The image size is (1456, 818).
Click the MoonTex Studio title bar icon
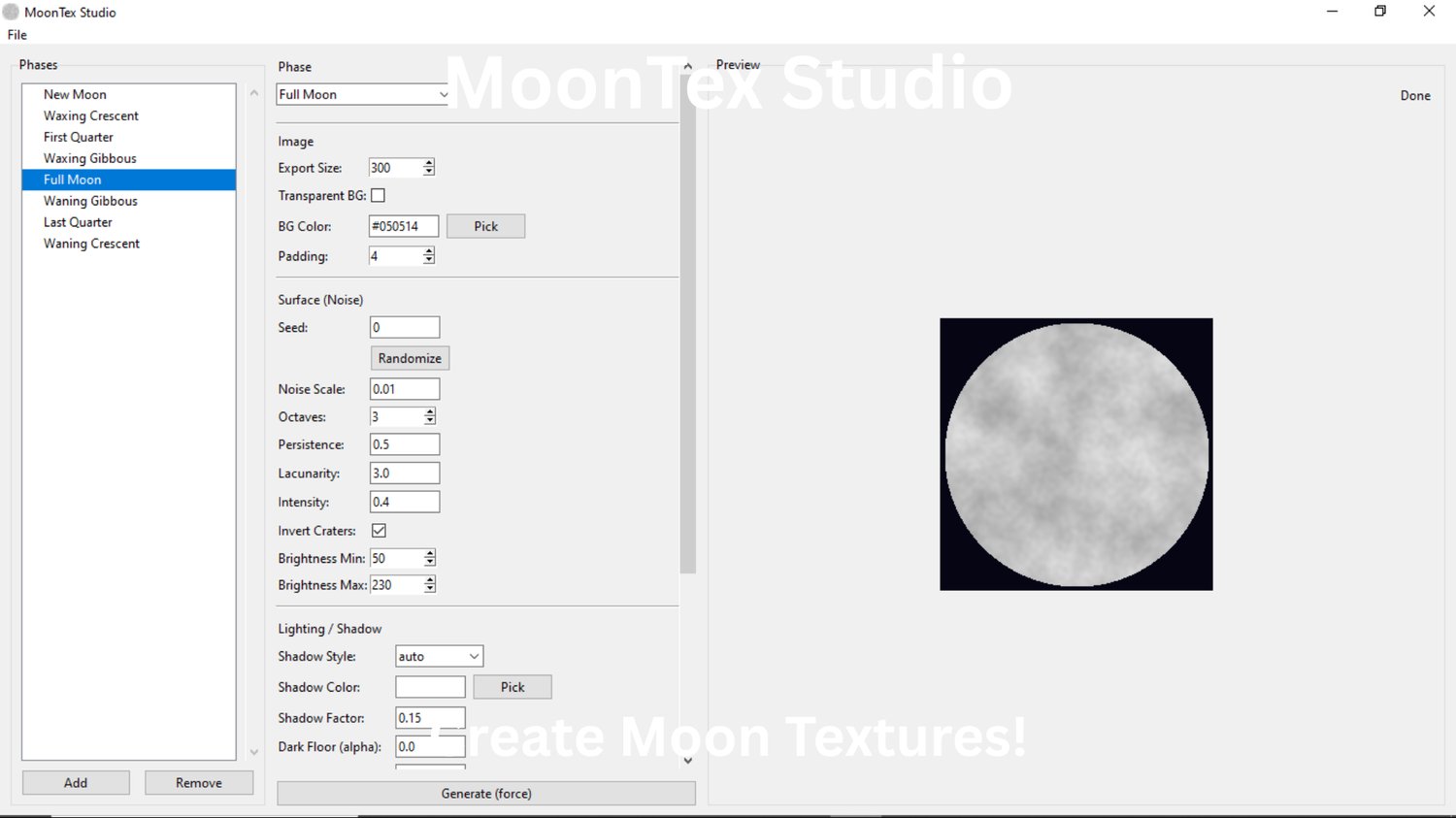[x=12, y=12]
